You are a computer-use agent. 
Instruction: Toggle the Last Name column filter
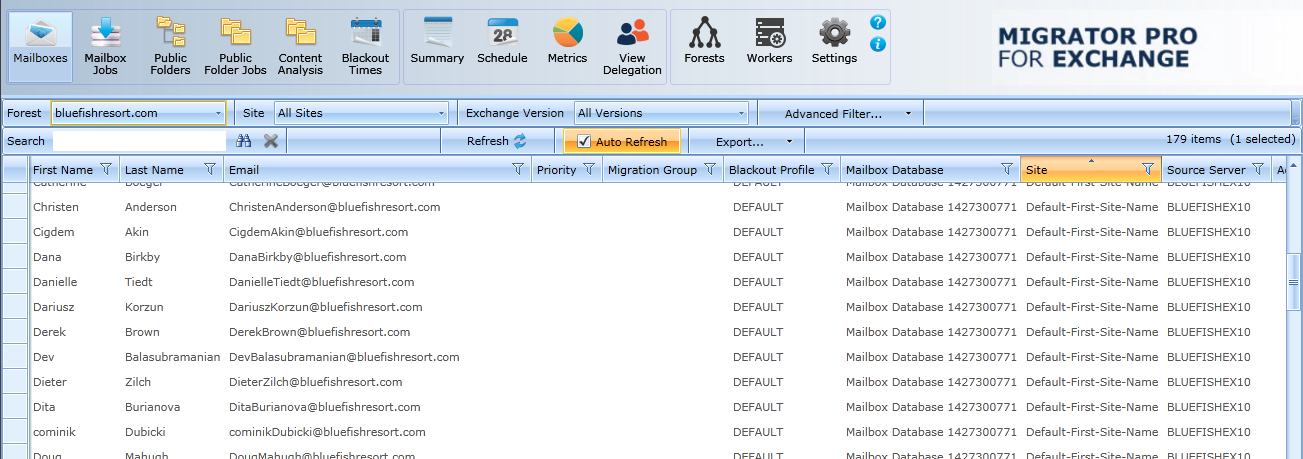tap(209, 170)
